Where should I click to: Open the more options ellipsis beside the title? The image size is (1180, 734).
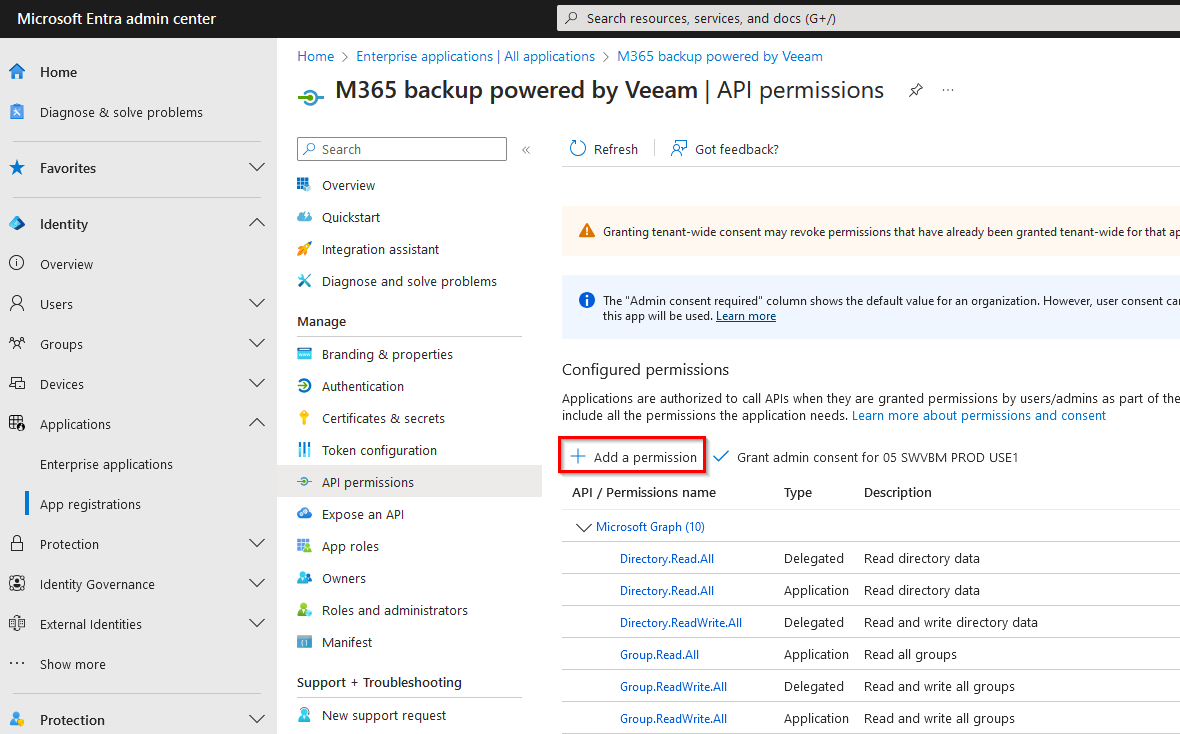[x=948, y=90]
